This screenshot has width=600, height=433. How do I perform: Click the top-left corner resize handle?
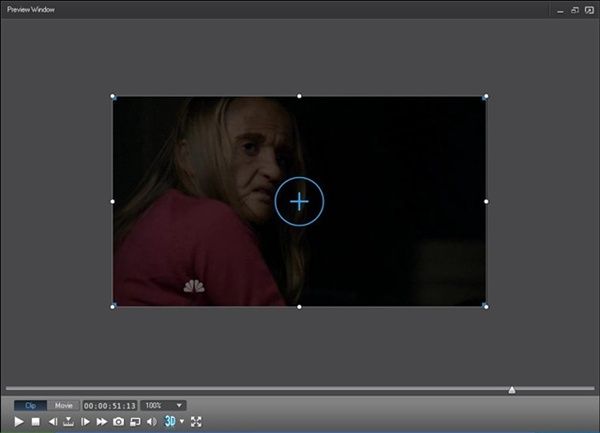click(x=112, y=96)
